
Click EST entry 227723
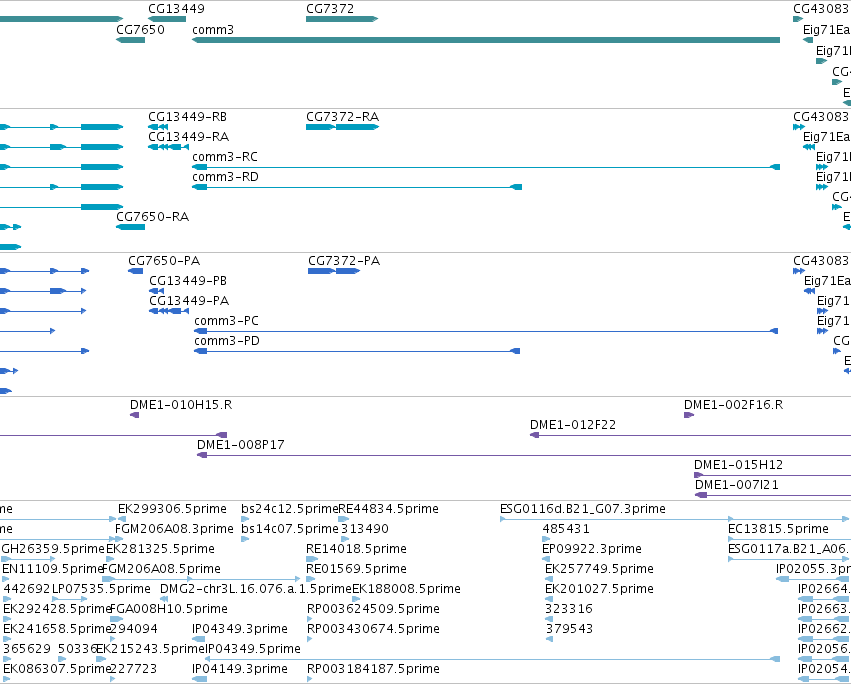(134, 669)
